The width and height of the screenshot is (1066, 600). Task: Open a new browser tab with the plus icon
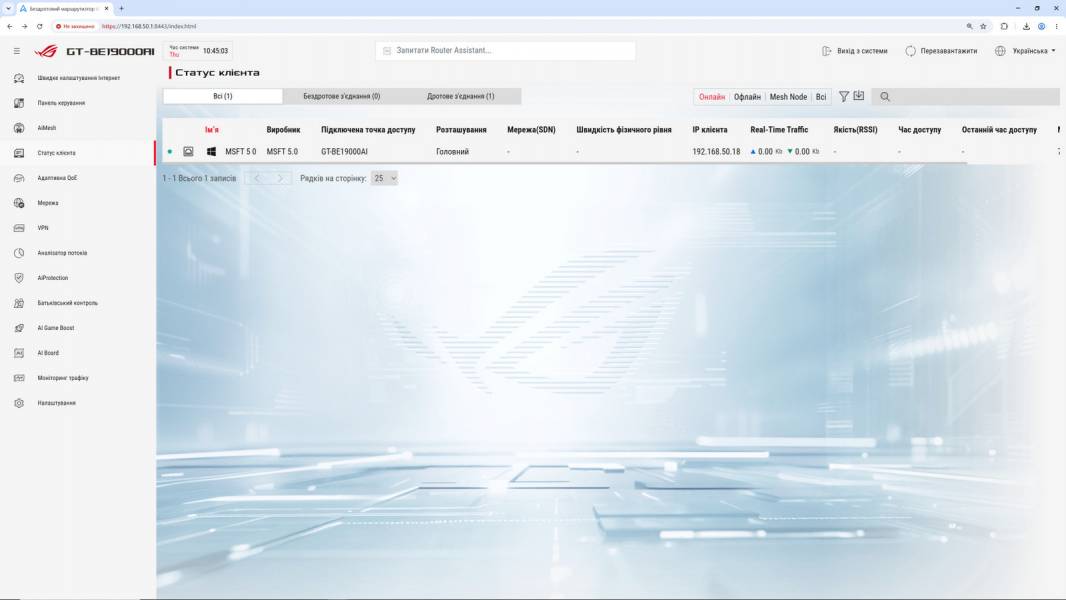tap(122, 9)
